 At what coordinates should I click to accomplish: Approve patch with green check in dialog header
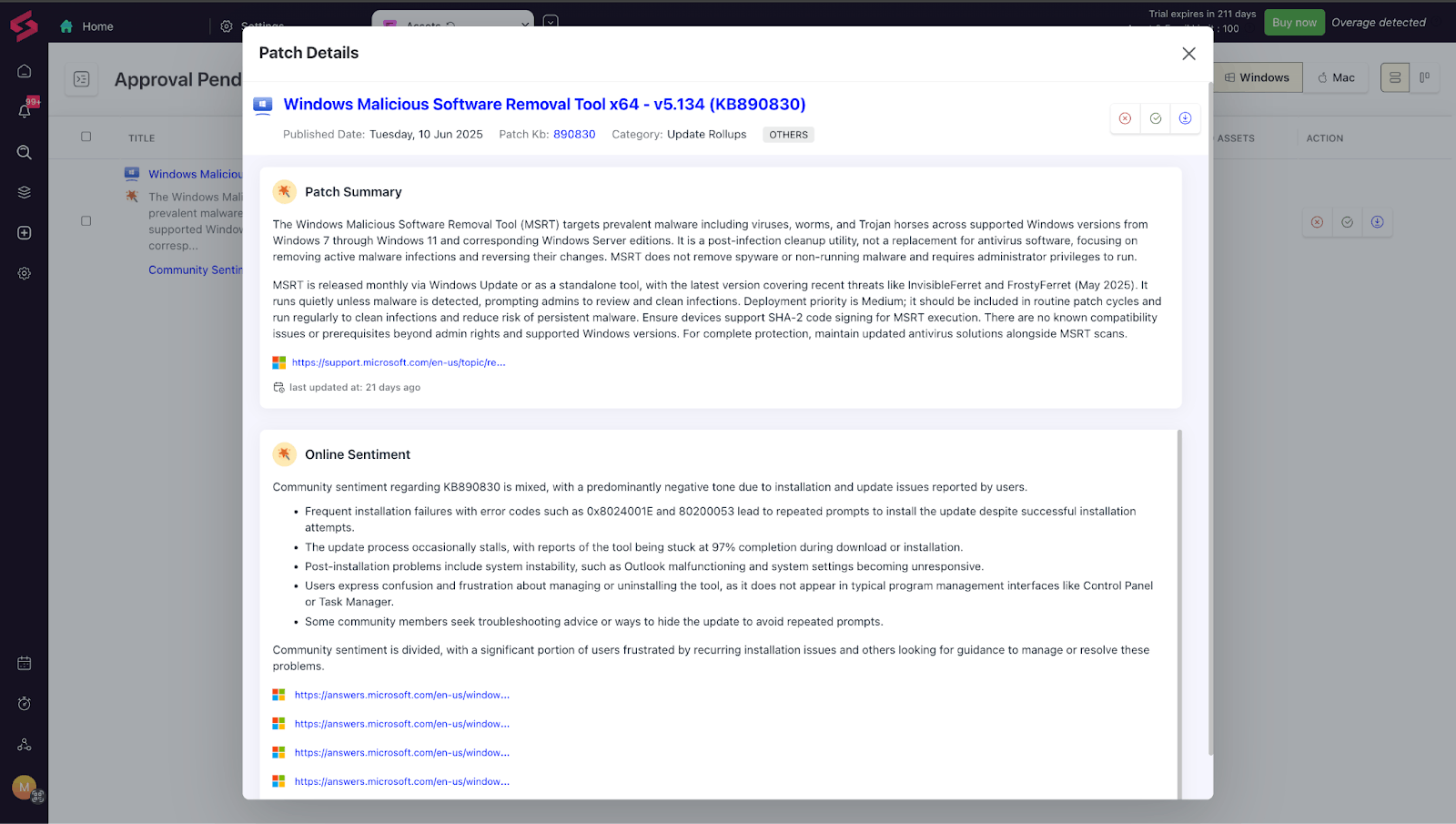(1156, 118)
